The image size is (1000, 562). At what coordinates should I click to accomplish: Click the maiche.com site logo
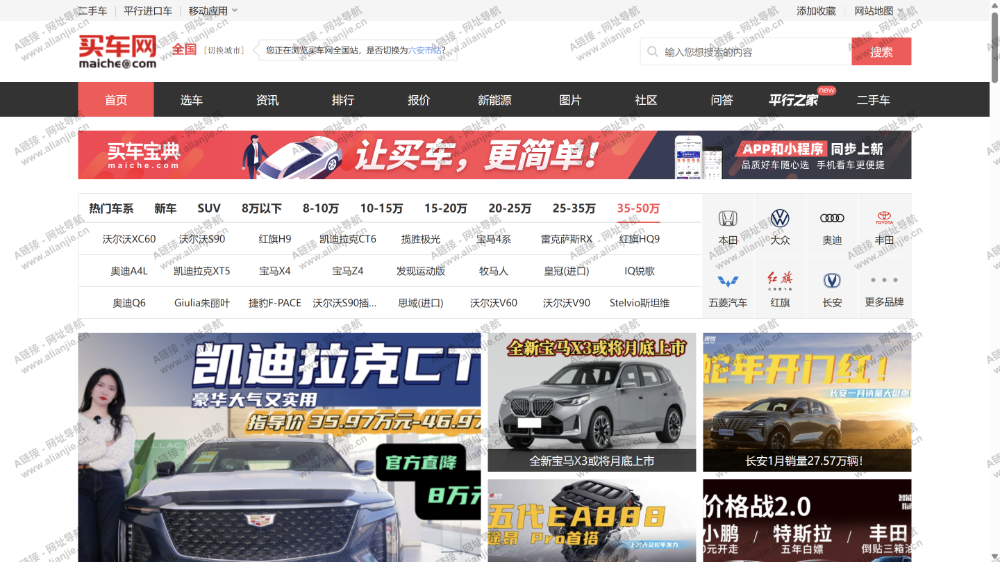[x=117, y=52]
